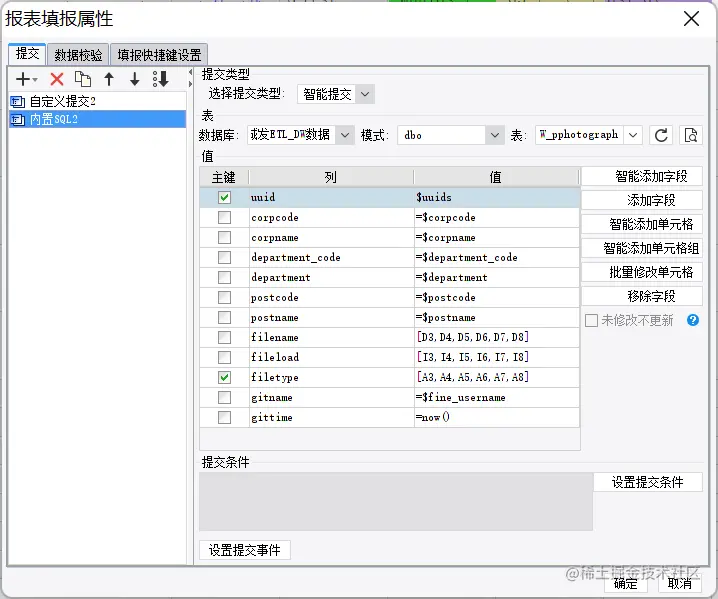Open add-item dropdown arrow next to plus
This screenshot has width=718, height=599.
[35, 80]
